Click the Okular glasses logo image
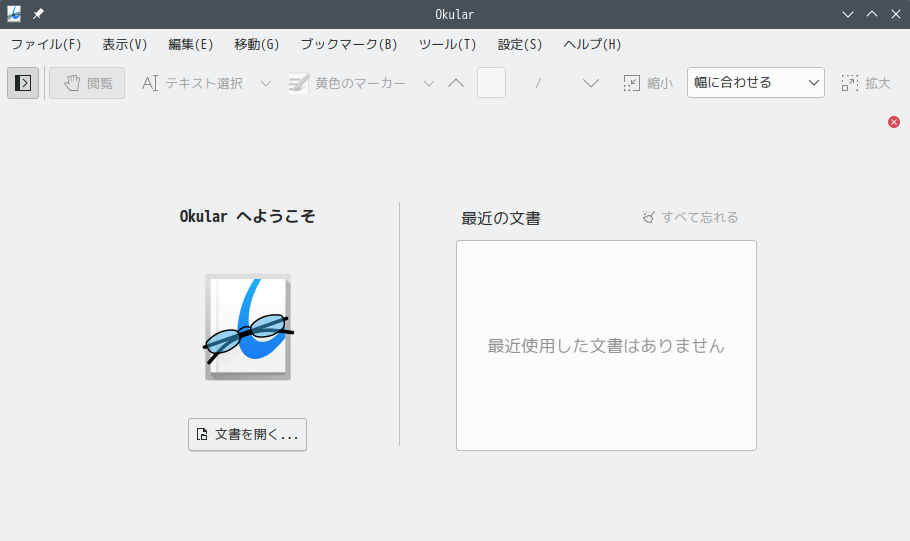The height and width of the screenshot is (541, 910). pos(248,327)
